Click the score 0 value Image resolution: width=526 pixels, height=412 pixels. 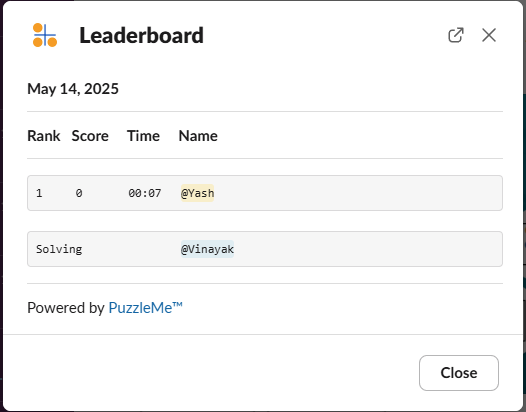pyautogui.click(x=79, y=193)
